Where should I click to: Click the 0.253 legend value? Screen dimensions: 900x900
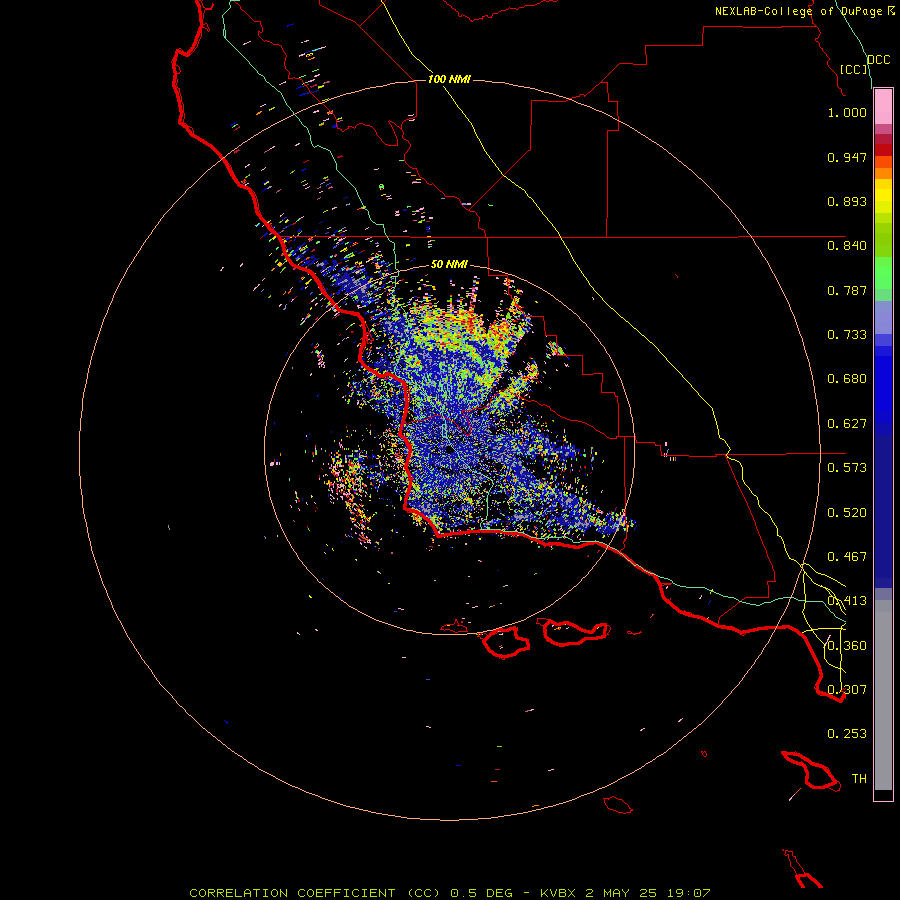[847, 734]
